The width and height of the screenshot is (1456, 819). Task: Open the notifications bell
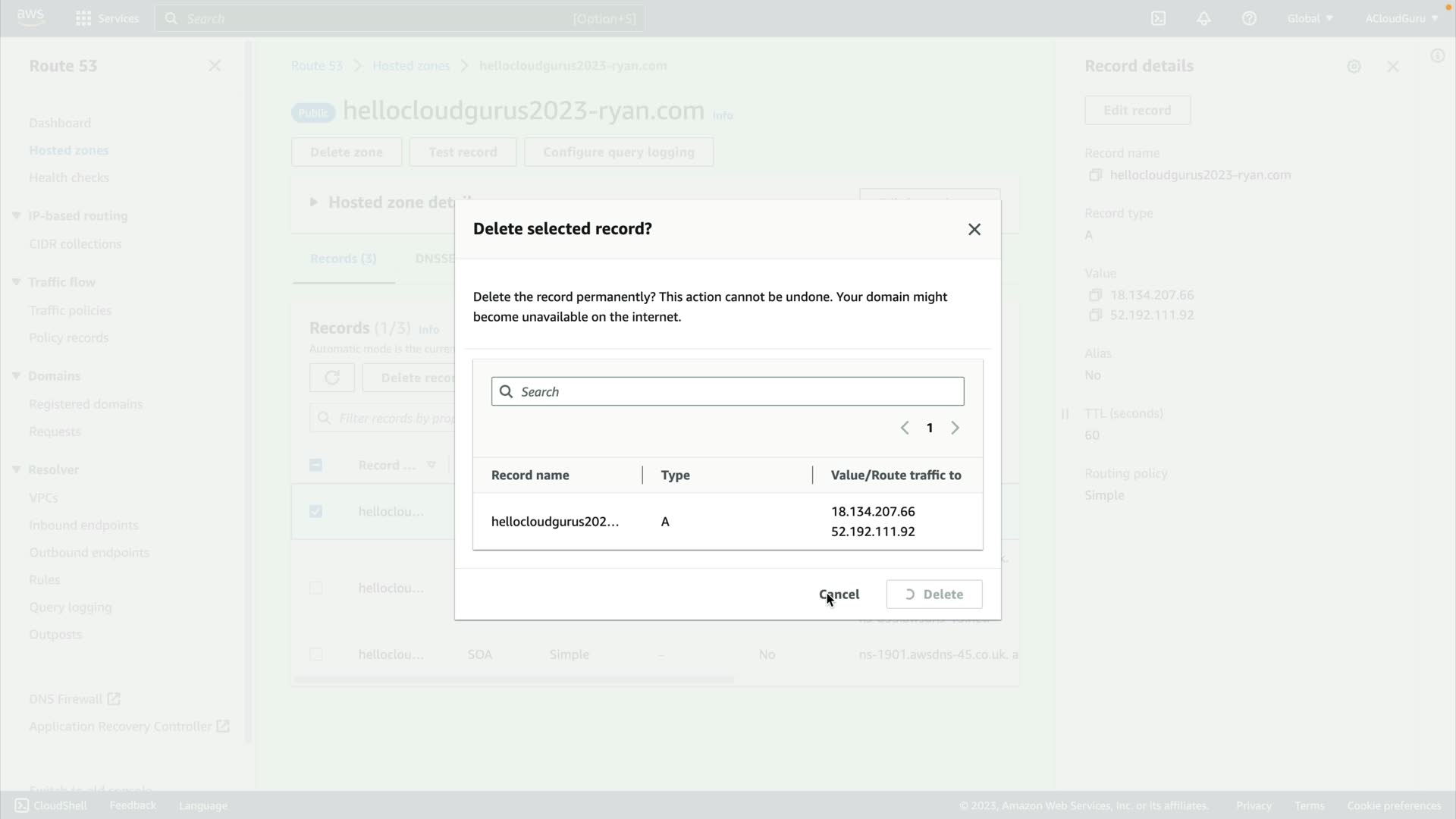[1203, 18]
